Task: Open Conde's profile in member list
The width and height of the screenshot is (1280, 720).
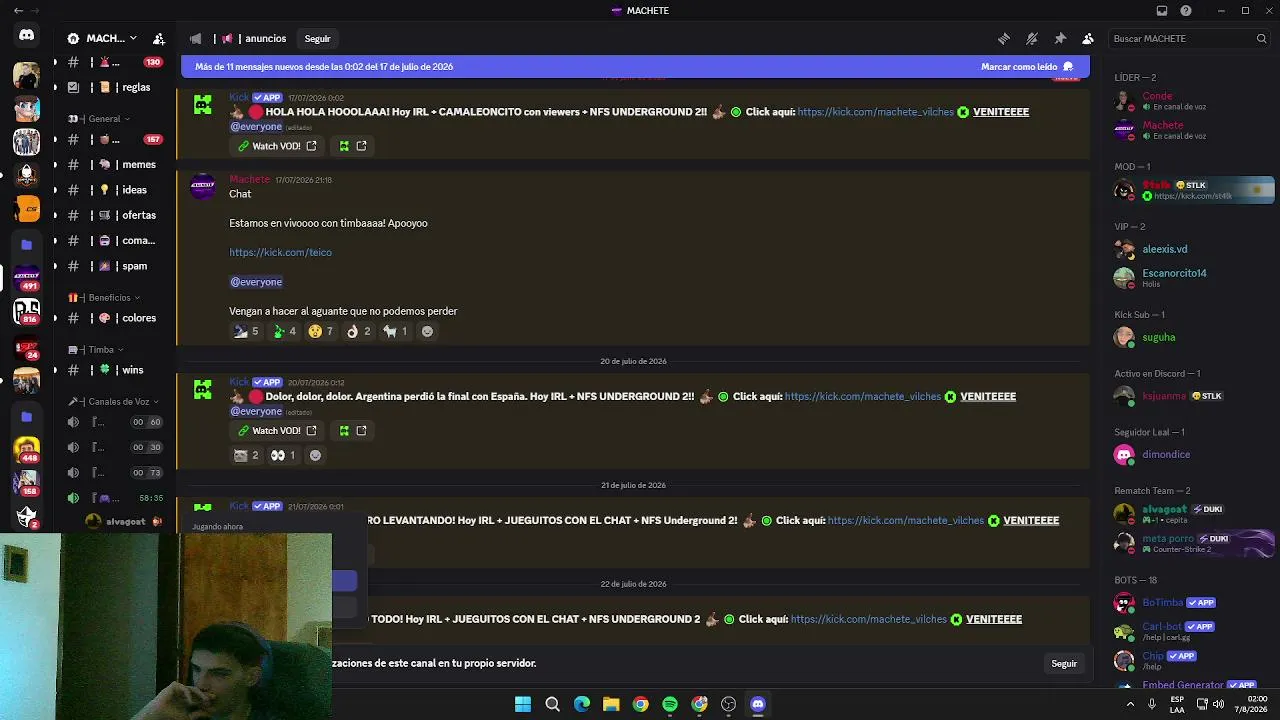Action: 1190,101
